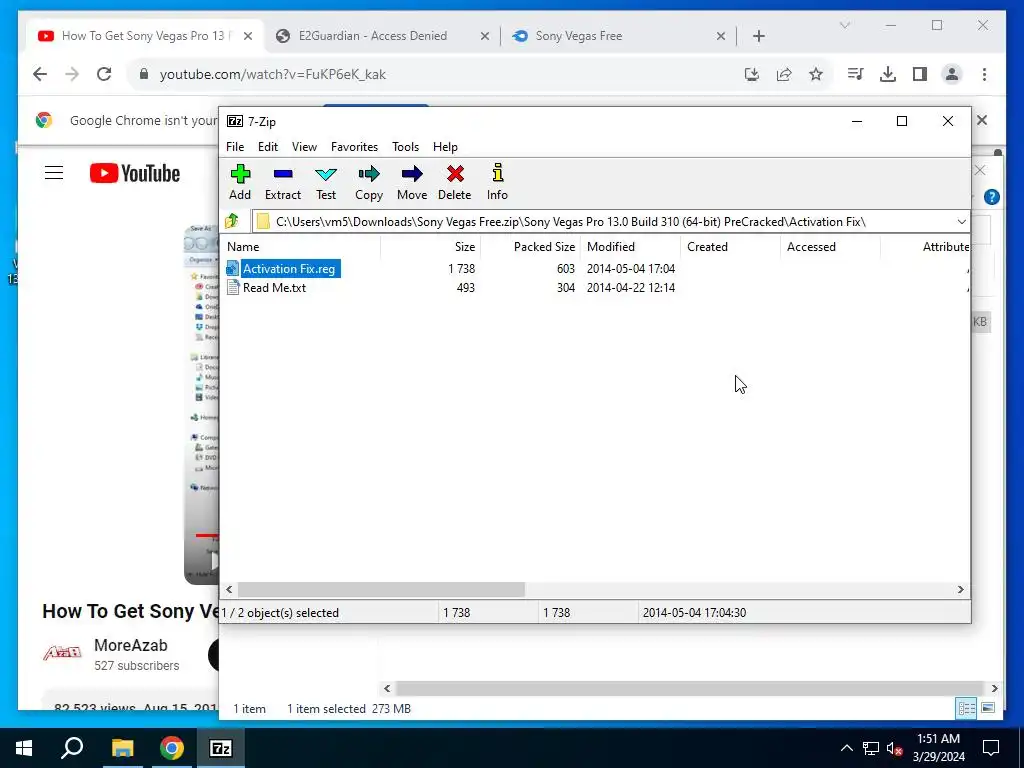Bookmark this page with the star icon

816,74
